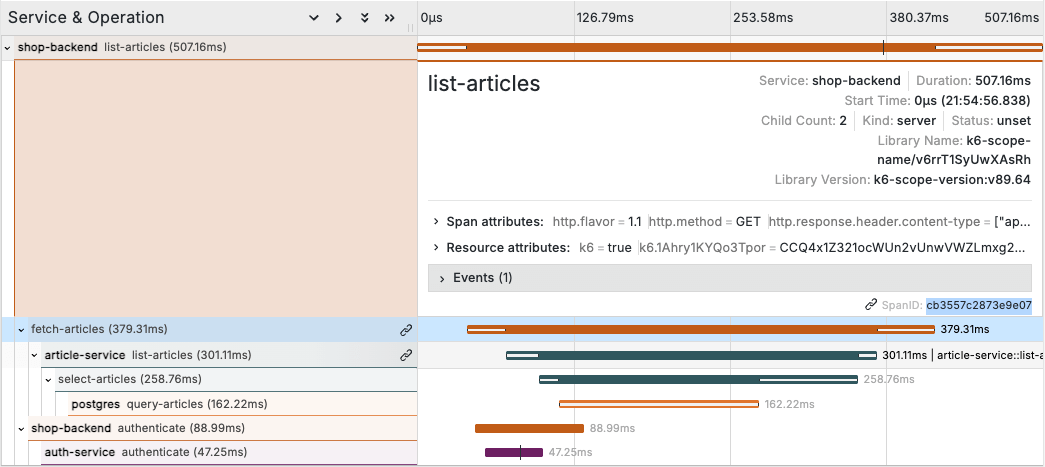
Task: Collapse the select-articles span children
Action: [x=47, y=380]
